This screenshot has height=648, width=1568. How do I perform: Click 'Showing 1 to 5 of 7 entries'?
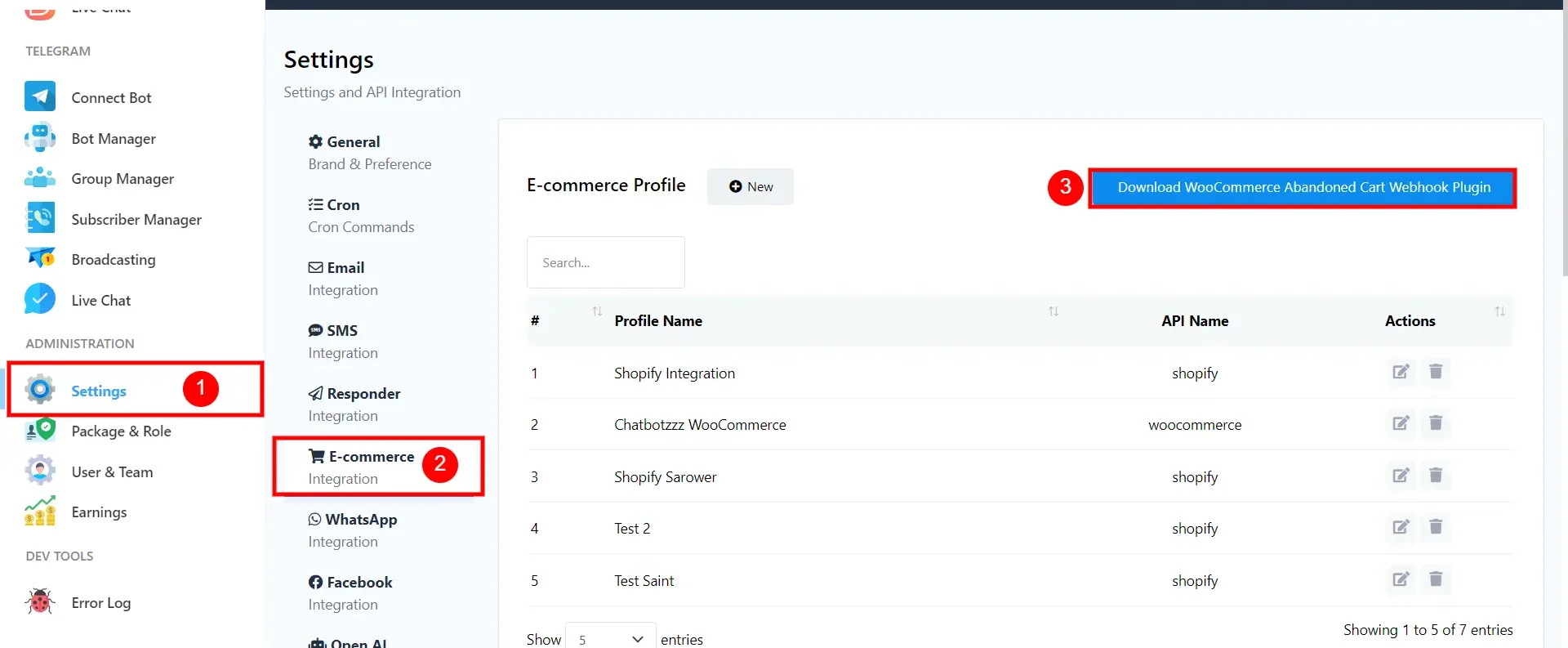1428,629
